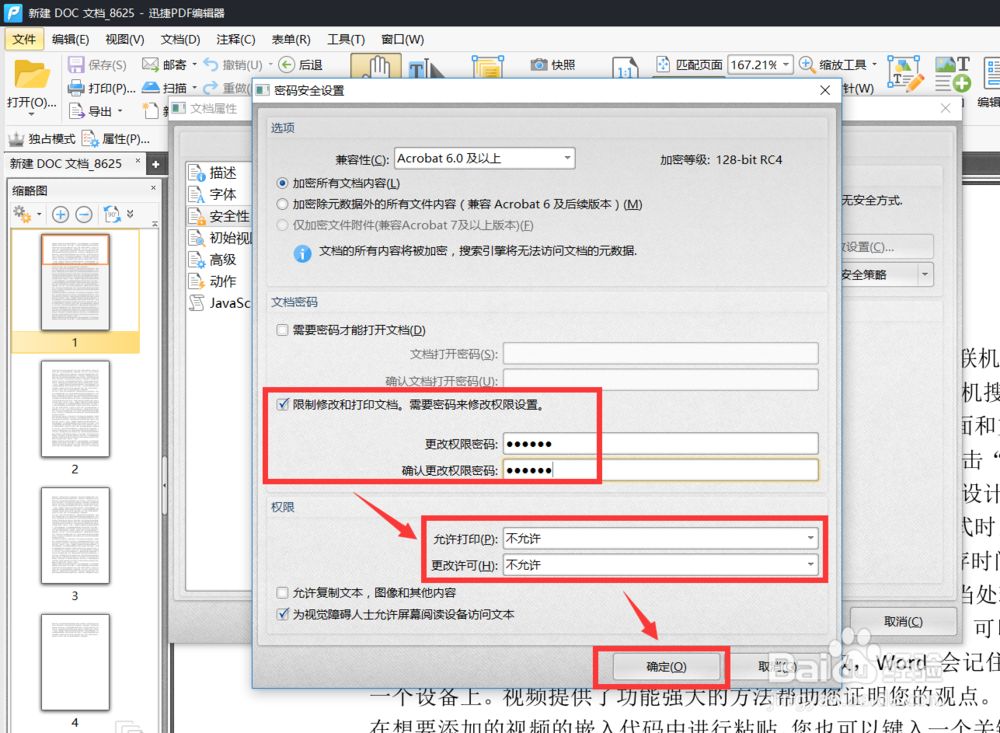Expand the 缩放工具 dropdown arrow
The width and height of the screenshot is (1000, 733).
(874, 64)
